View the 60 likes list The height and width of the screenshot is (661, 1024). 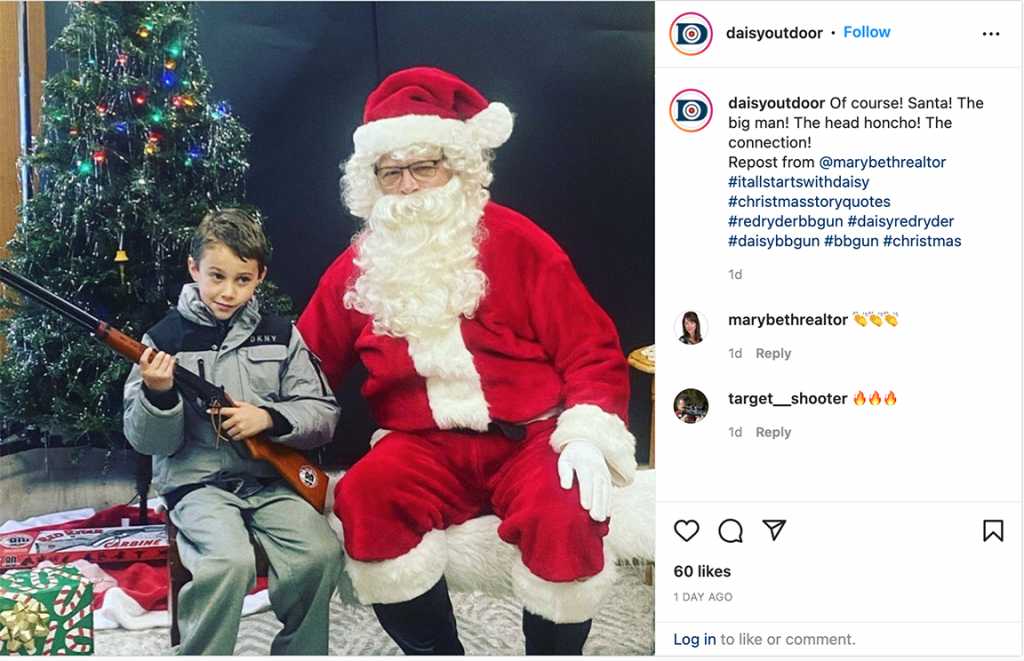[x=702, y=571]
